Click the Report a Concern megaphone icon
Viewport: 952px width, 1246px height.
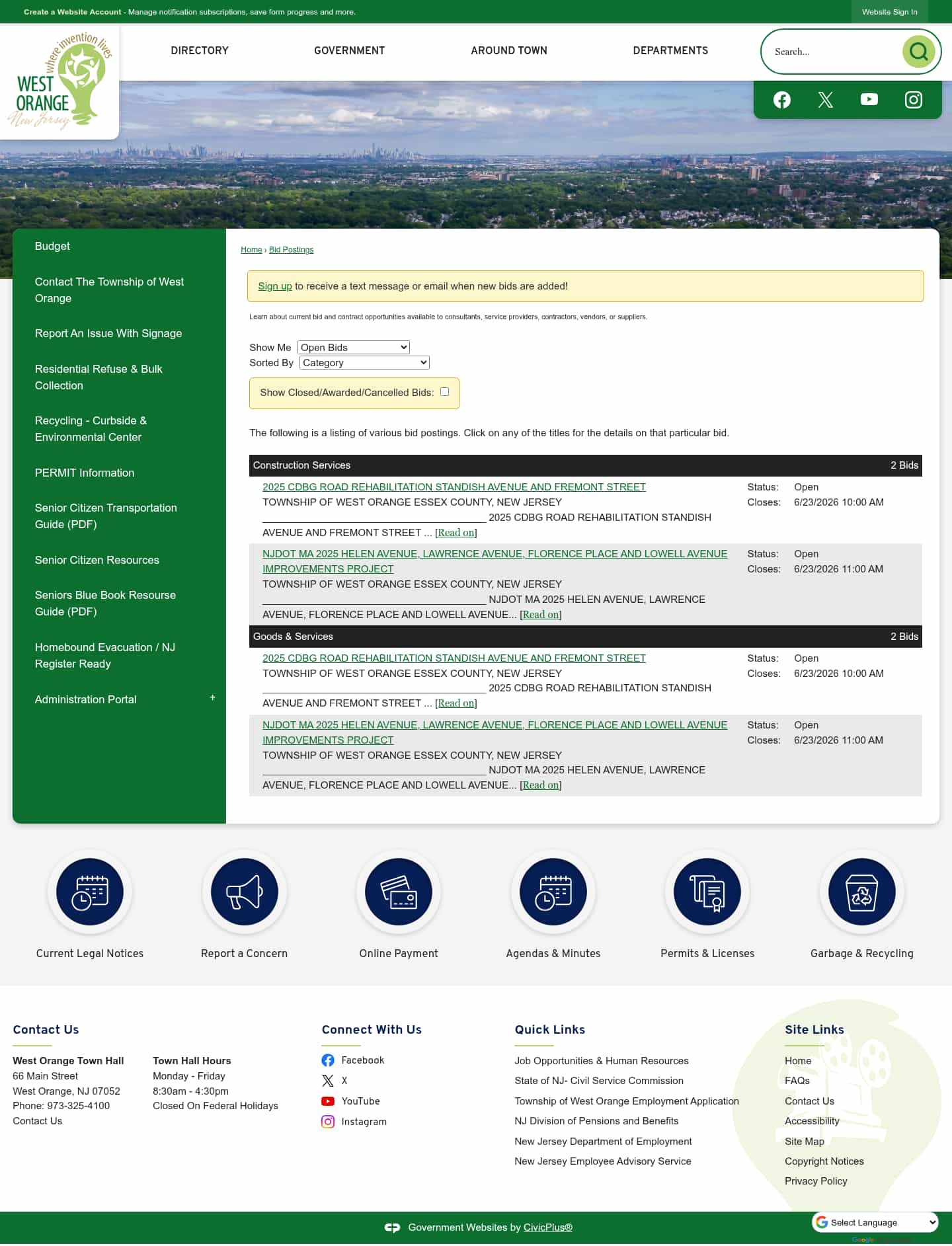point(245,892)
